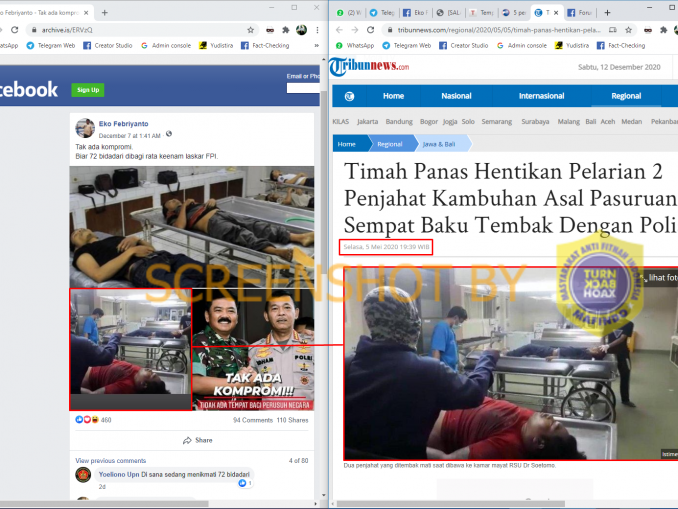Image resolution: width=678 pixels, height=509 pixels.
Task: Open the post's reactions icons
Action: point(87,419)
